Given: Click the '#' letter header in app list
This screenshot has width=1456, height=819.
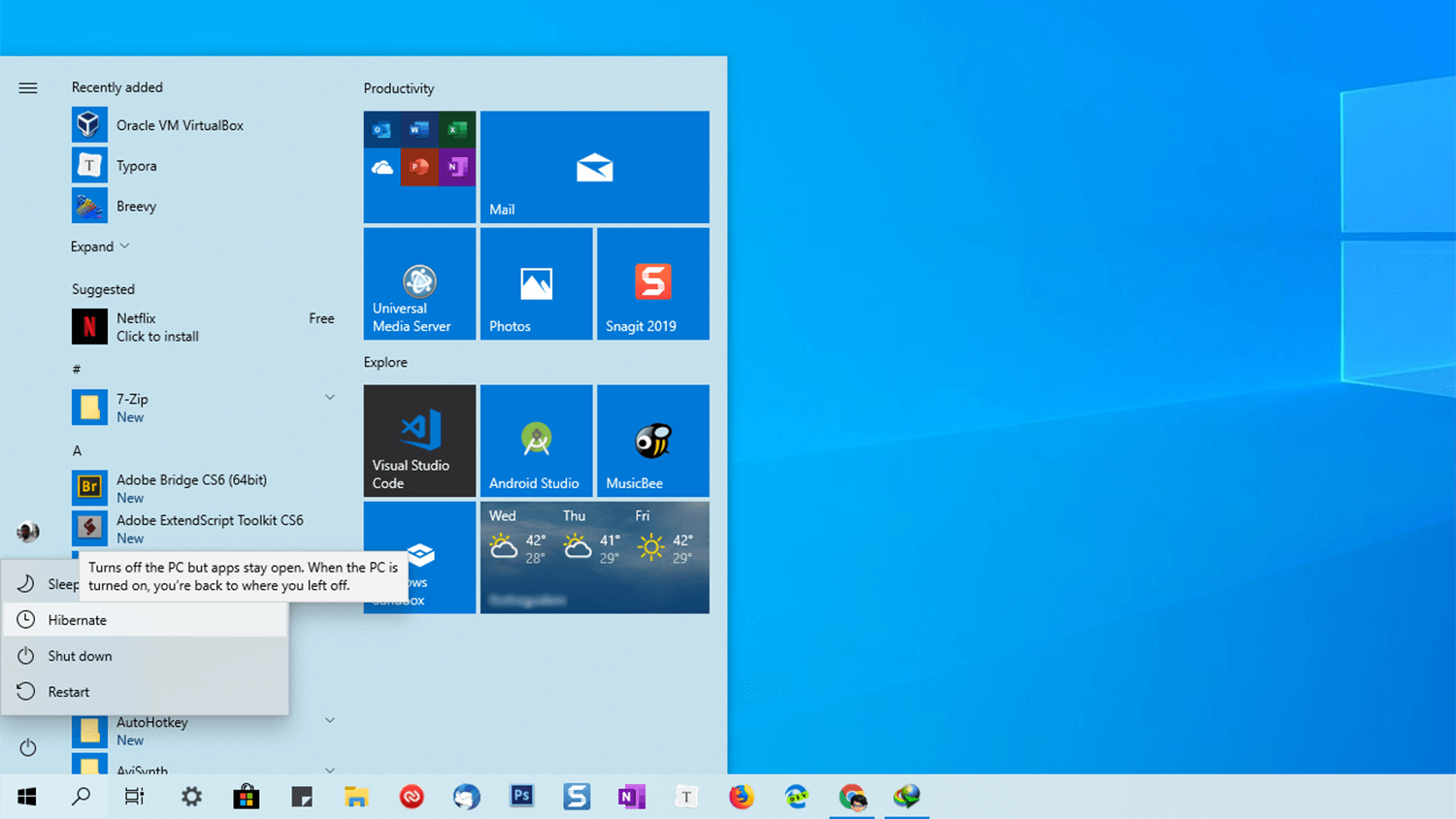Looking at the screenshot, I should (77, 369).
